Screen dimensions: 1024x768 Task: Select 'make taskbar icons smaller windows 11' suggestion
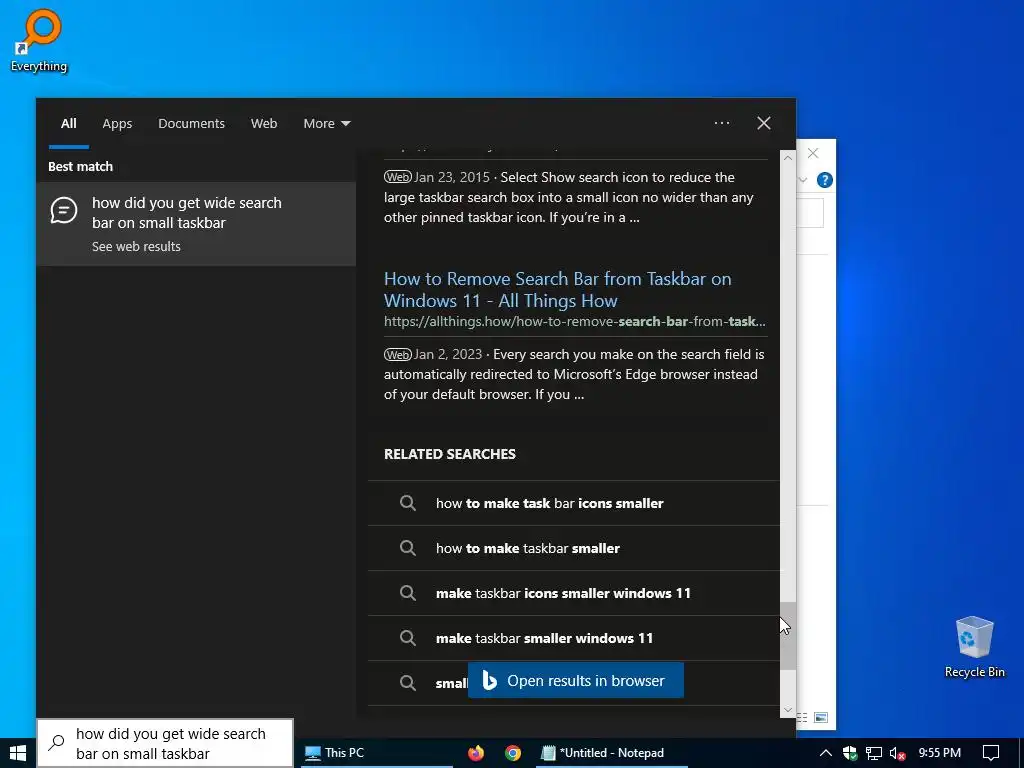click(573, 594)
